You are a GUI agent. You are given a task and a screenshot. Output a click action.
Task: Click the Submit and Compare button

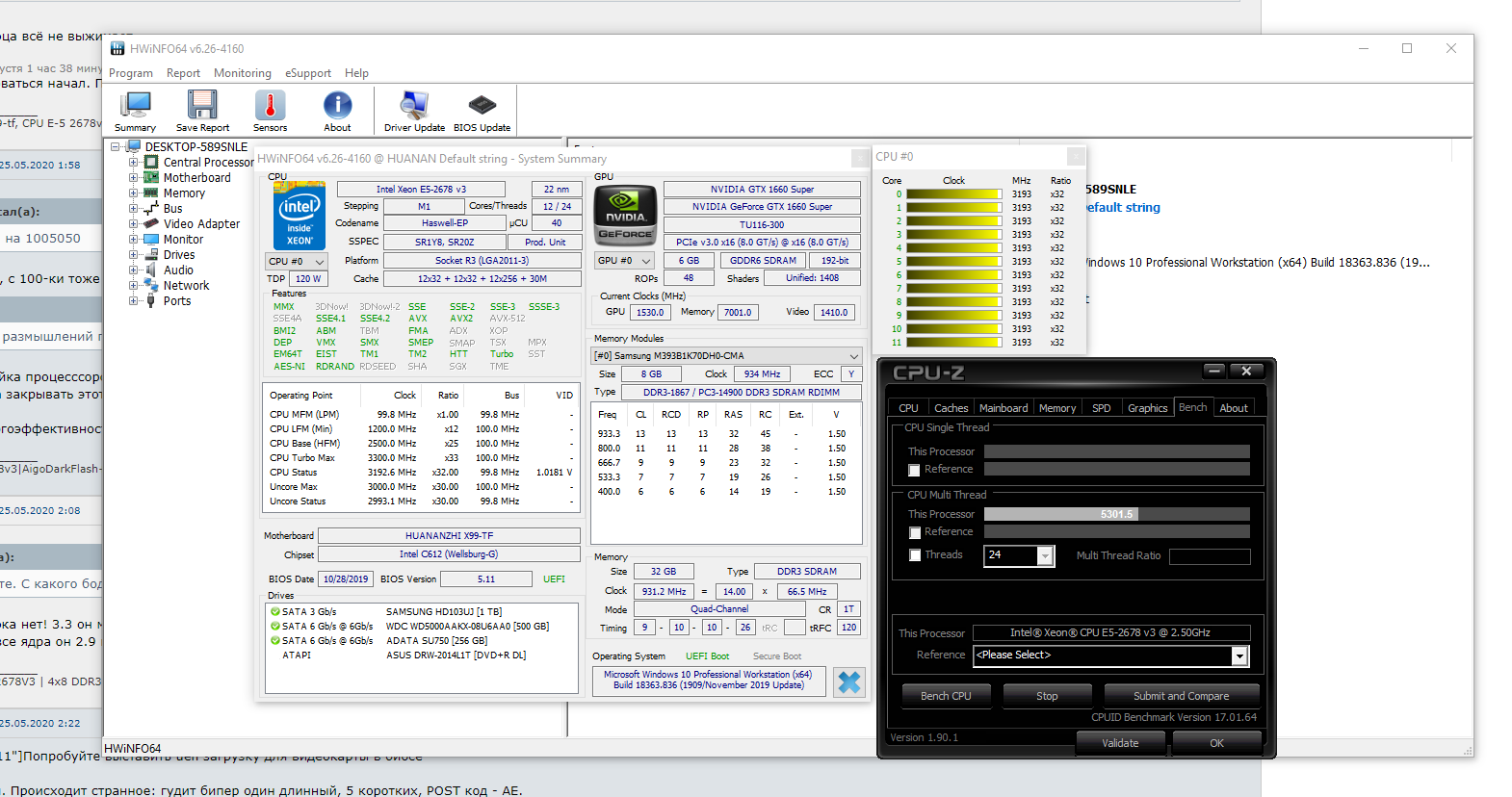[x=1181, y=696]
